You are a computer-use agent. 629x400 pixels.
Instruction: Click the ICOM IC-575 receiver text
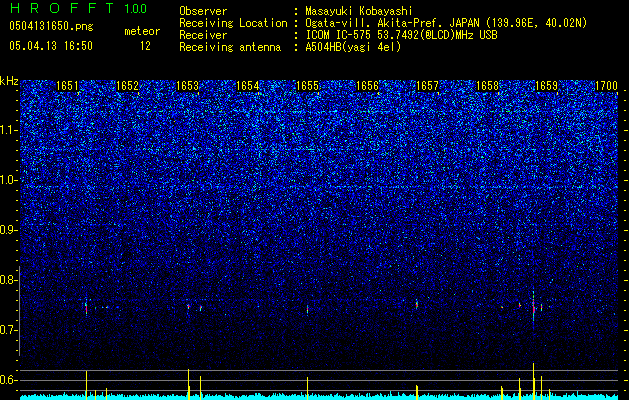[x=401, y=35]
